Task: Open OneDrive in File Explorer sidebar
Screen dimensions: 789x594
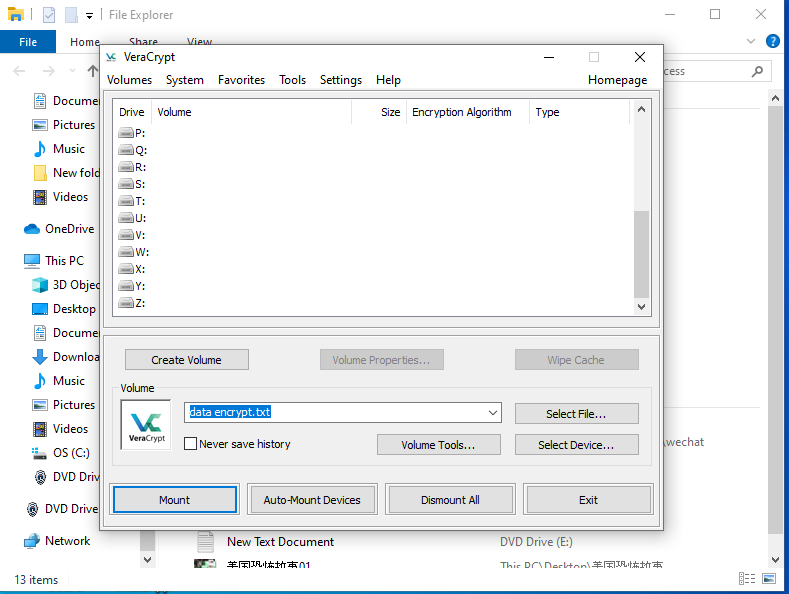Action: coord(59,229)
